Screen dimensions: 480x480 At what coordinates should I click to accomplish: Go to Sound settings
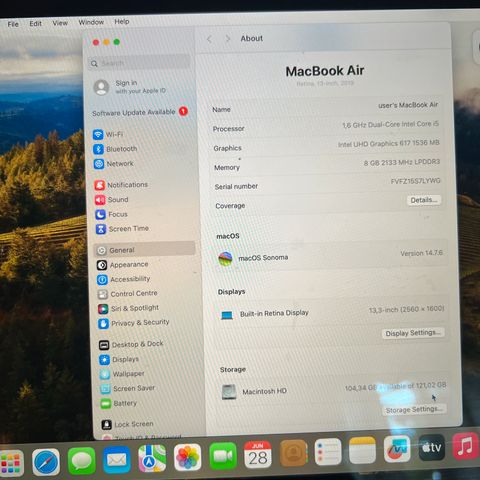112,199
